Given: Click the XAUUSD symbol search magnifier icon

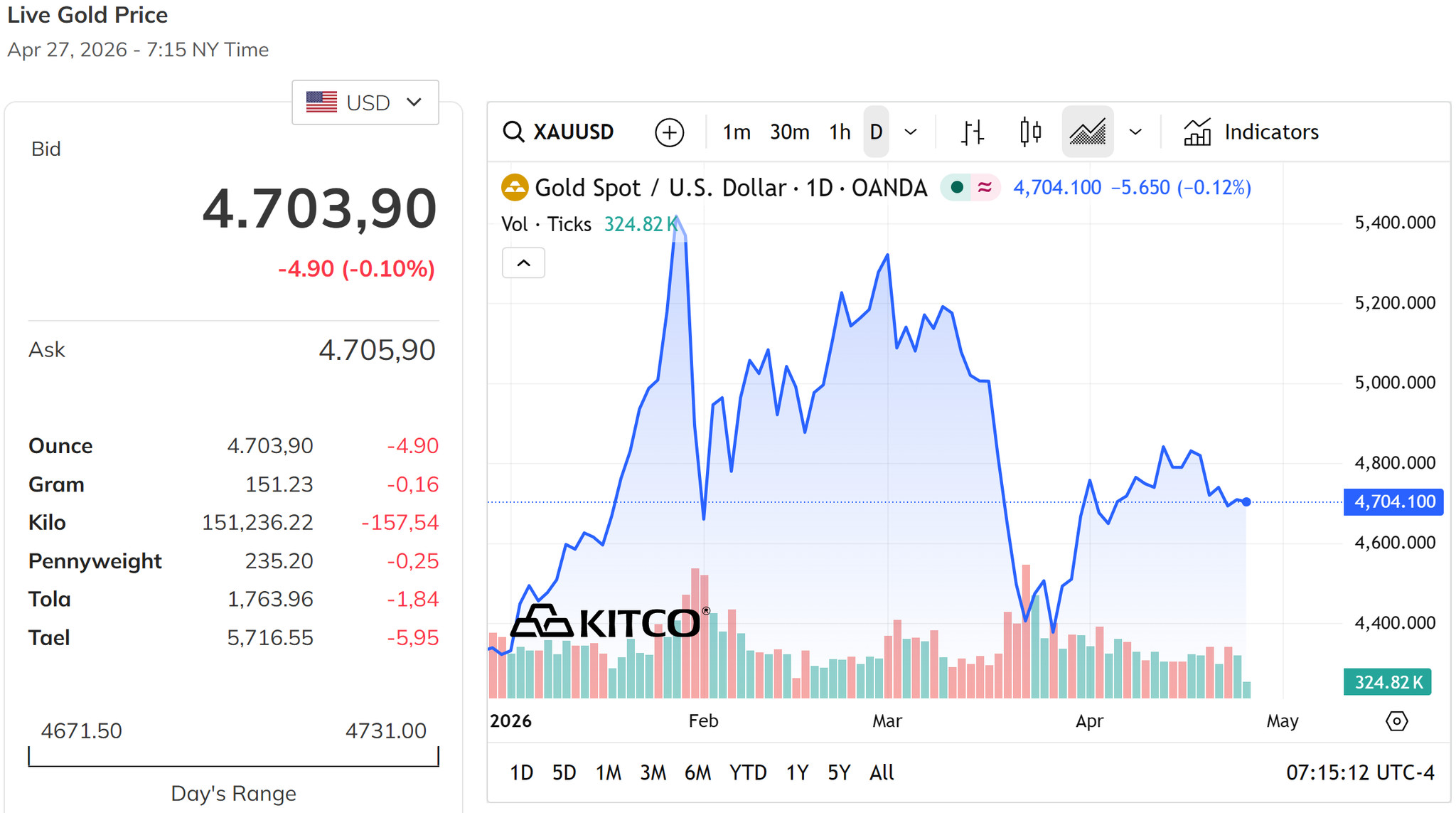Looking at the screenshot, I should (x=513, y=132).
